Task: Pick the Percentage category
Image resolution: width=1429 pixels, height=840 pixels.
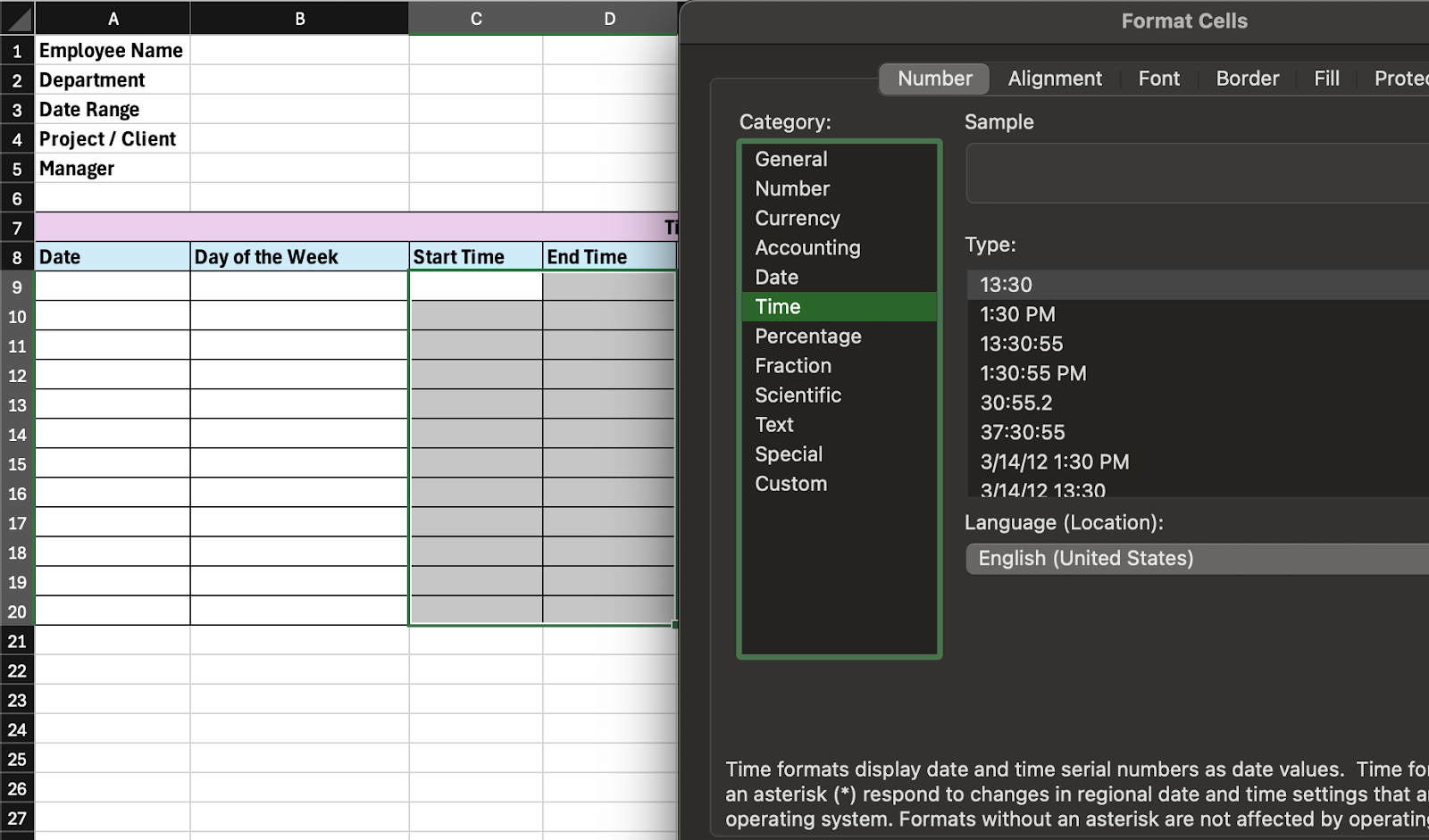Action: pos(807,336)
